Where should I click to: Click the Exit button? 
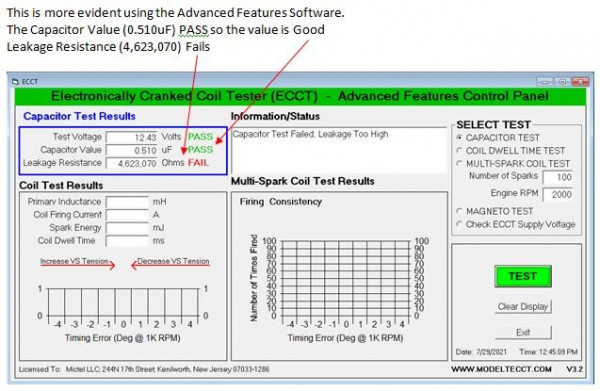point(523,332)
